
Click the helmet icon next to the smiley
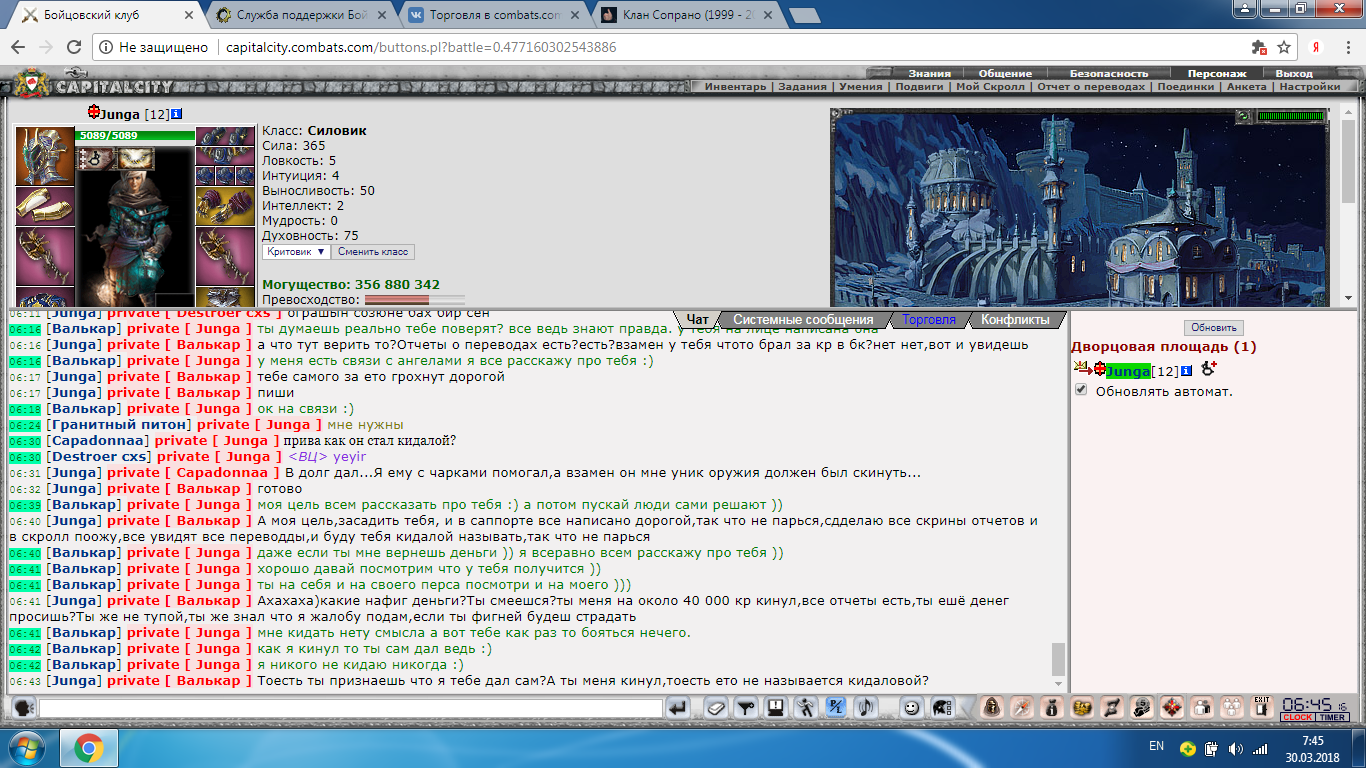tap(941, 708)
